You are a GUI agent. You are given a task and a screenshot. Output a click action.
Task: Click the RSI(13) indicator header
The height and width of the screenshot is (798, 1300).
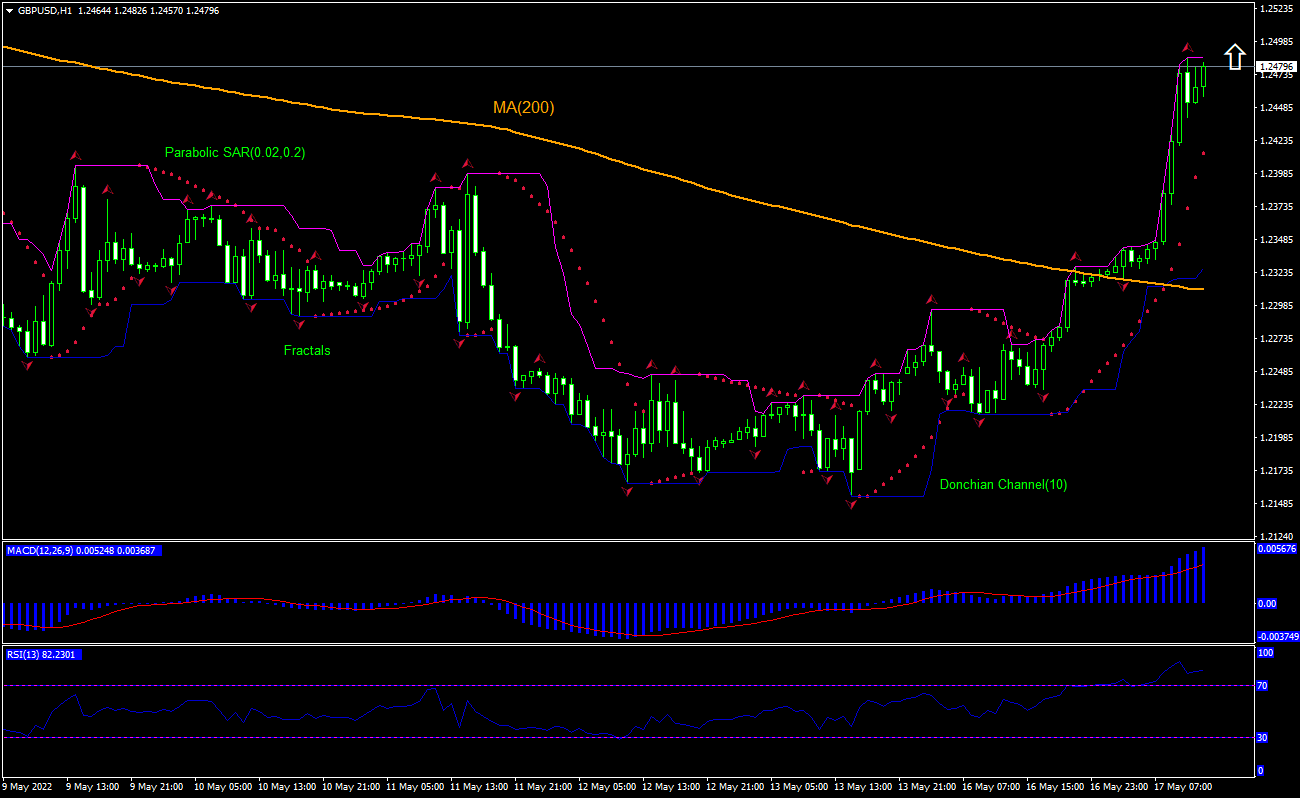[43, 654]
